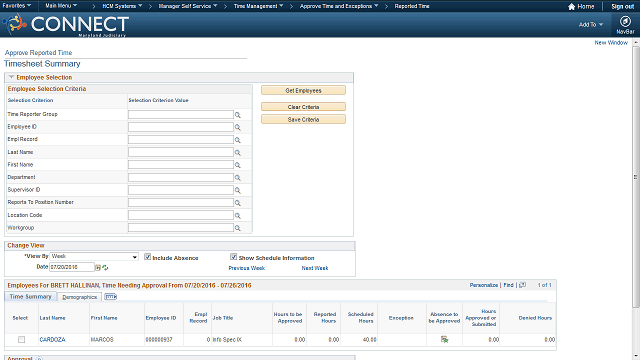Screen dimensions: 640x360
Task: Expand Manager Self Service breadcrumb menu
Action: (188, 6)
